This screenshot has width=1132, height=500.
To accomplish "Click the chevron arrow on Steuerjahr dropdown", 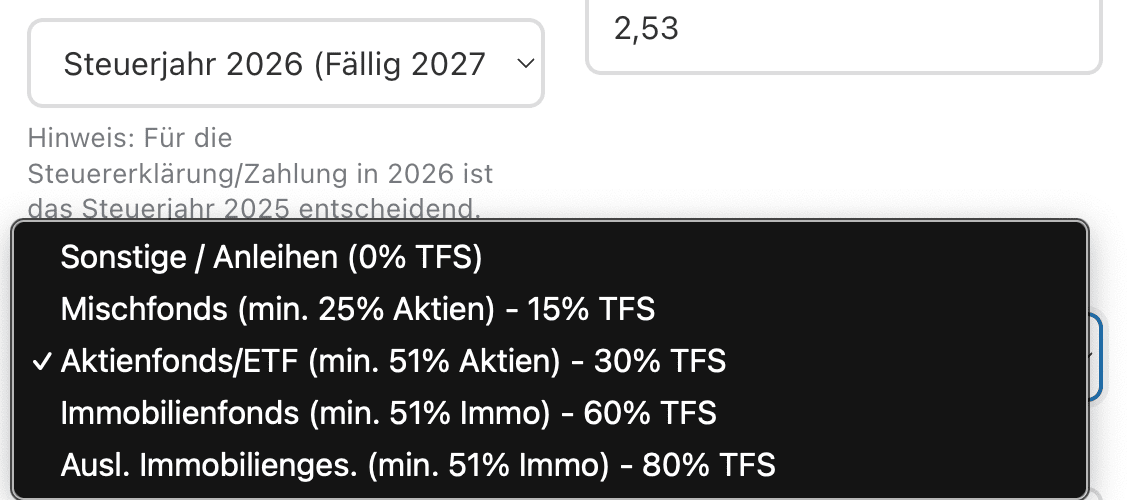I will [524, 65].
